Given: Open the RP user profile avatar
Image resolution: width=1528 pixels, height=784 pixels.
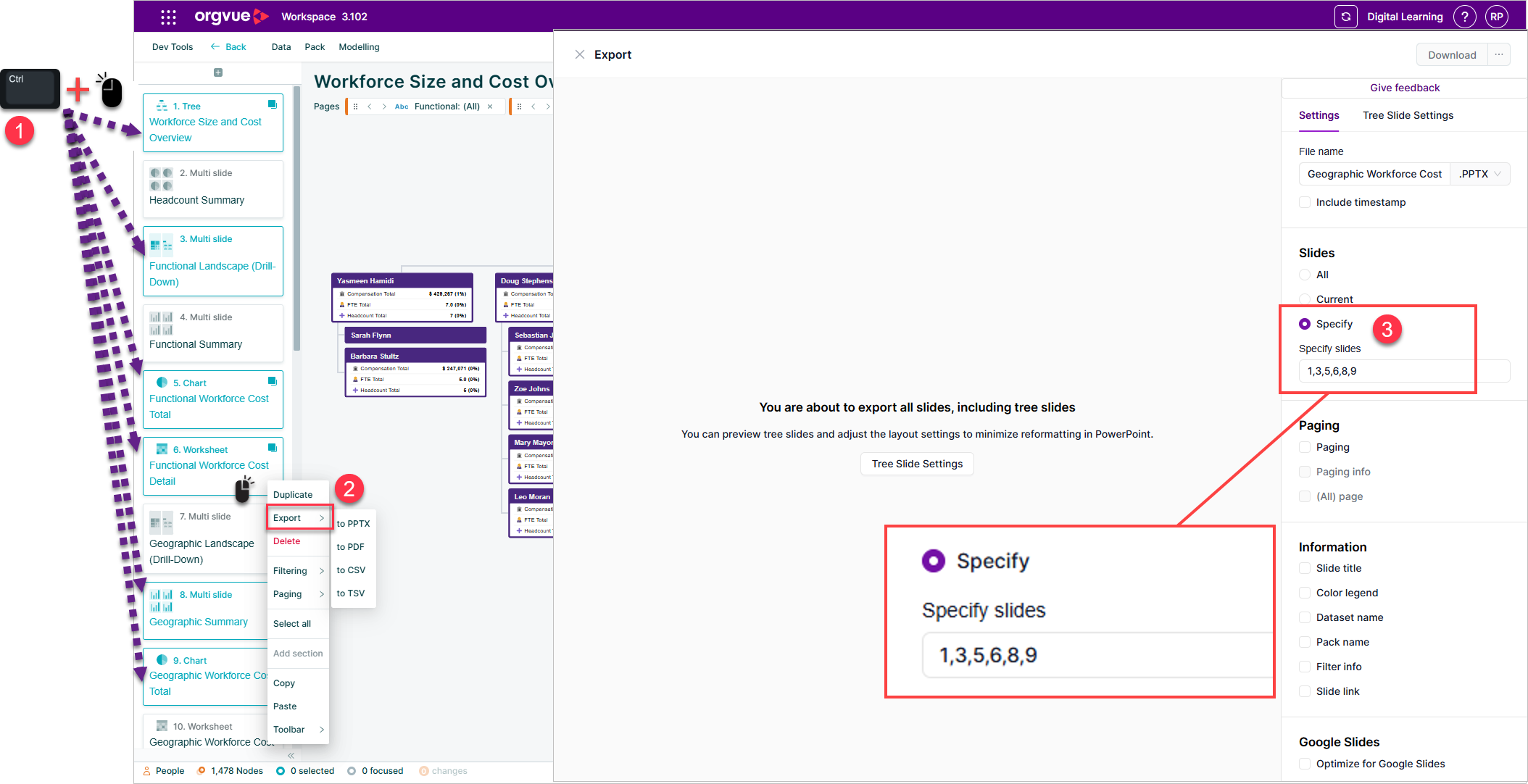Looking at the screenshot, I should [1497, 17].
